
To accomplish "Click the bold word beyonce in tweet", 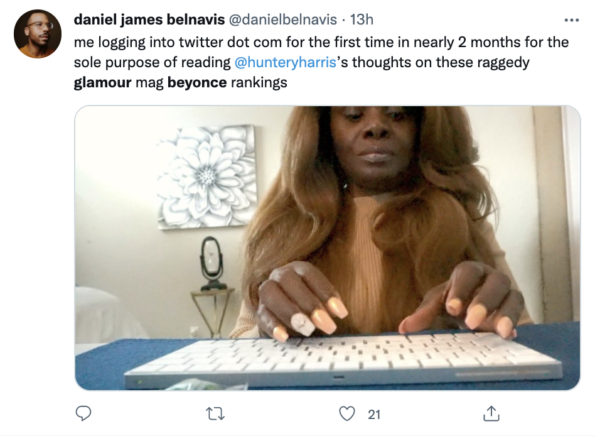I will pyautogui.click(x=197, y=82).
